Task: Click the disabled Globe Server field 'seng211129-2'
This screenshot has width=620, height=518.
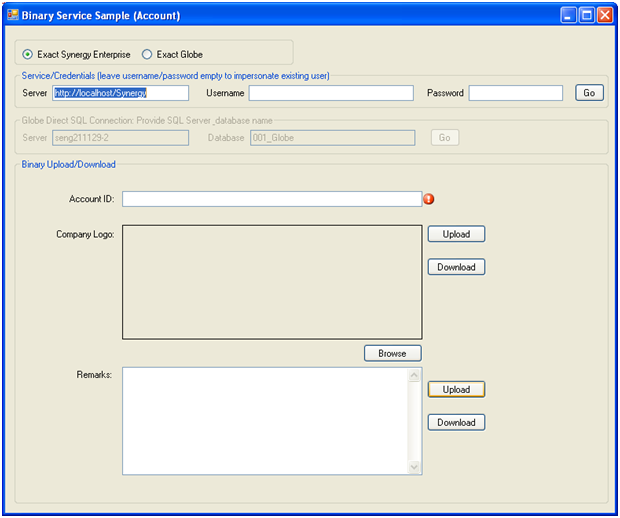Action: click(x=121, y=138)
